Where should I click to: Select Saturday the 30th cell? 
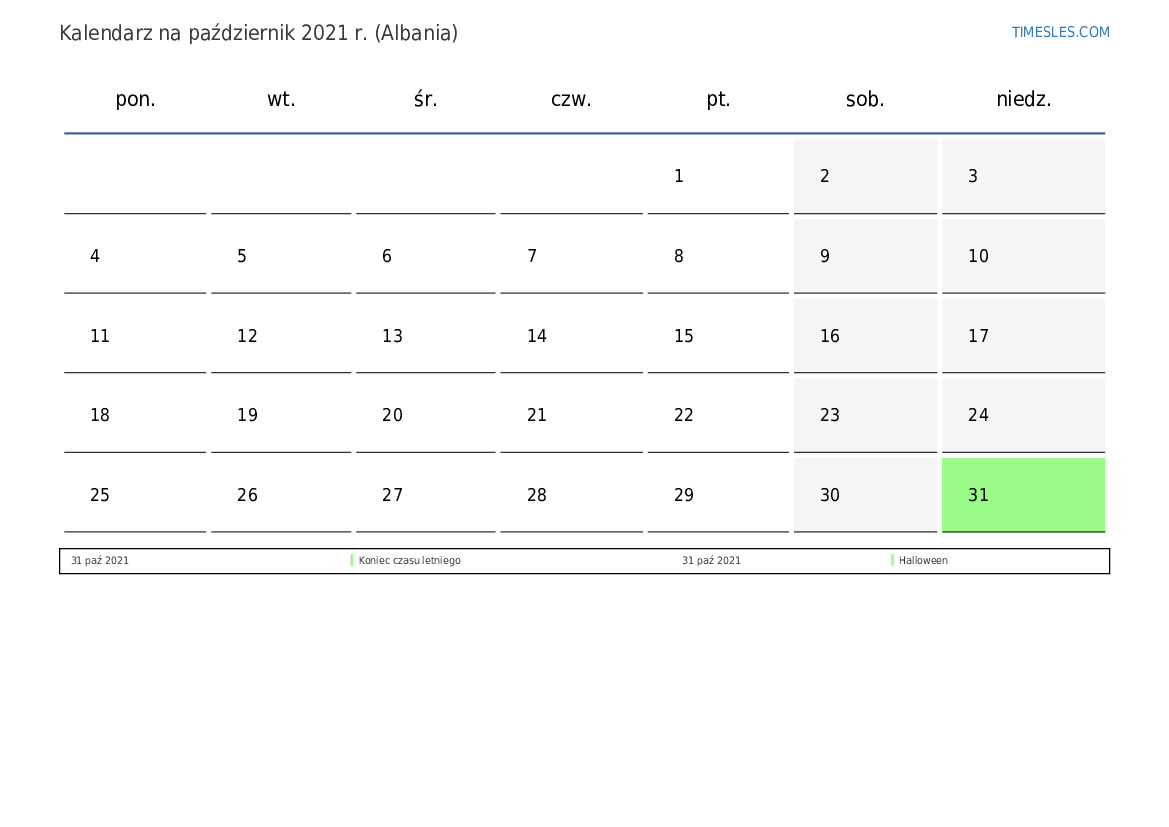(x=865, y=495)
